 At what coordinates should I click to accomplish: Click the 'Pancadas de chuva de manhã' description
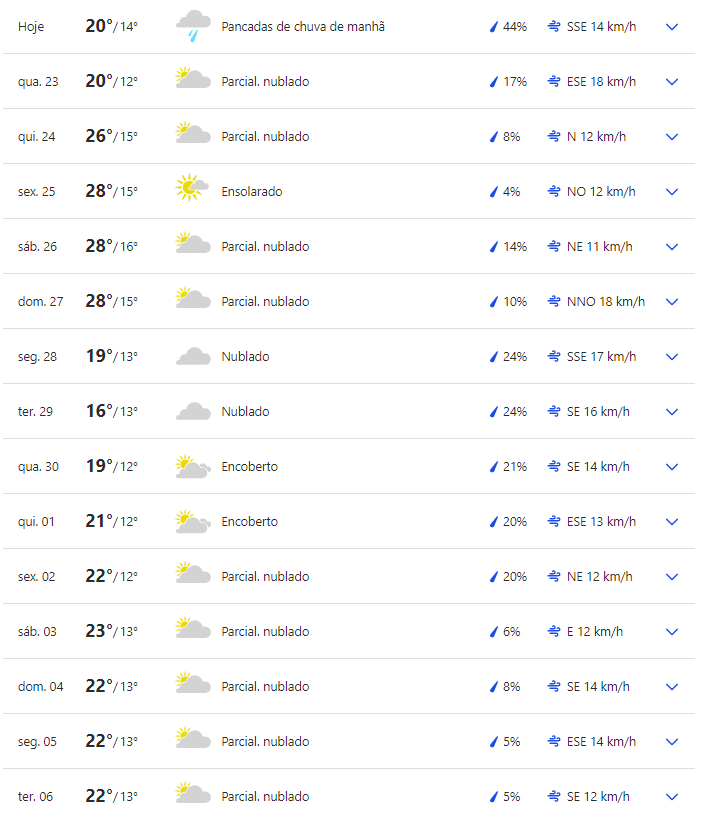(303, 27)
